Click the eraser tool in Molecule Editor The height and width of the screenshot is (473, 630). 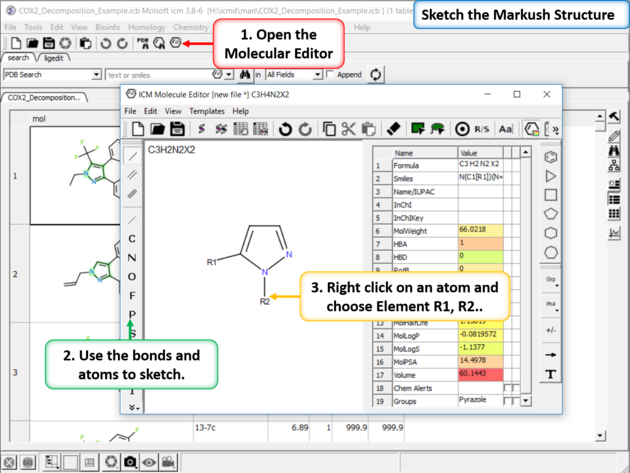tap(393, 129)
